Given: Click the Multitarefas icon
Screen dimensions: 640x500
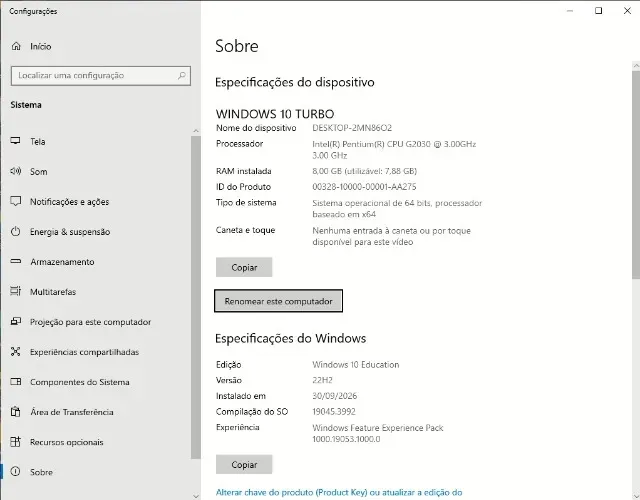Looking at the screenshot, I should click(x=16, y=291).
